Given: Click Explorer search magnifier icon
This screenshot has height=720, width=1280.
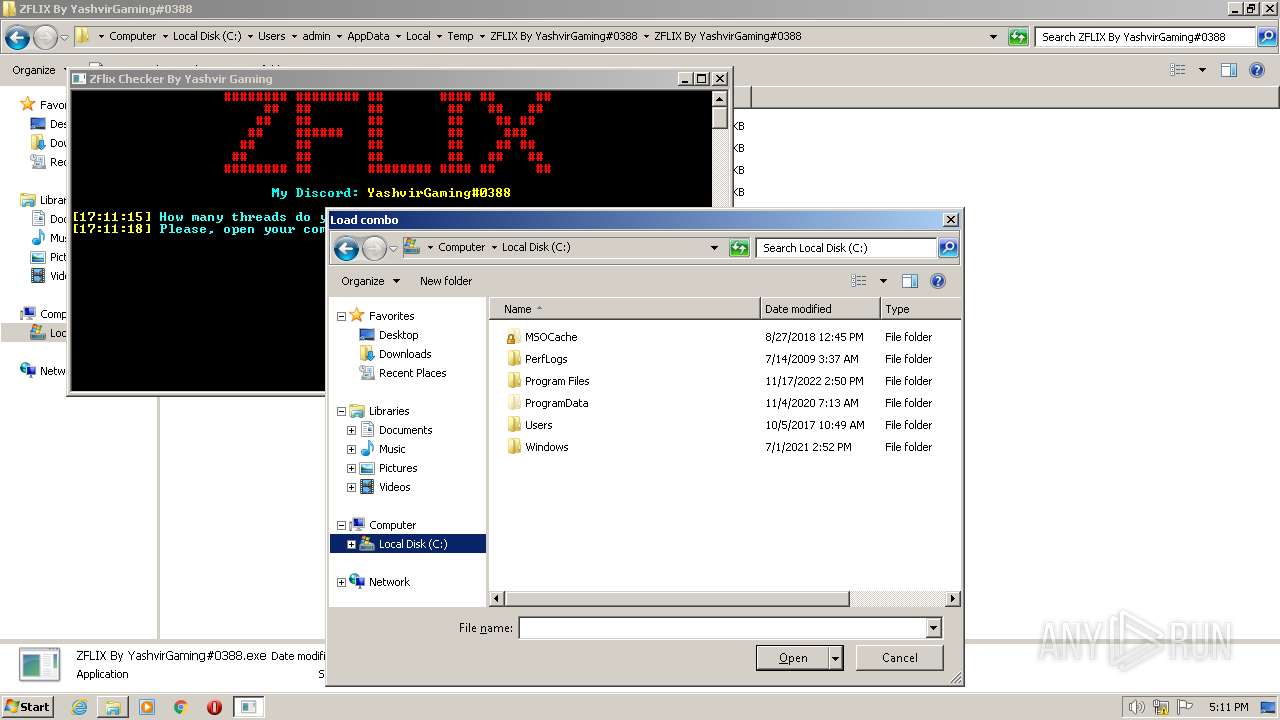Looking at the screenshot, I should 1267,37.
